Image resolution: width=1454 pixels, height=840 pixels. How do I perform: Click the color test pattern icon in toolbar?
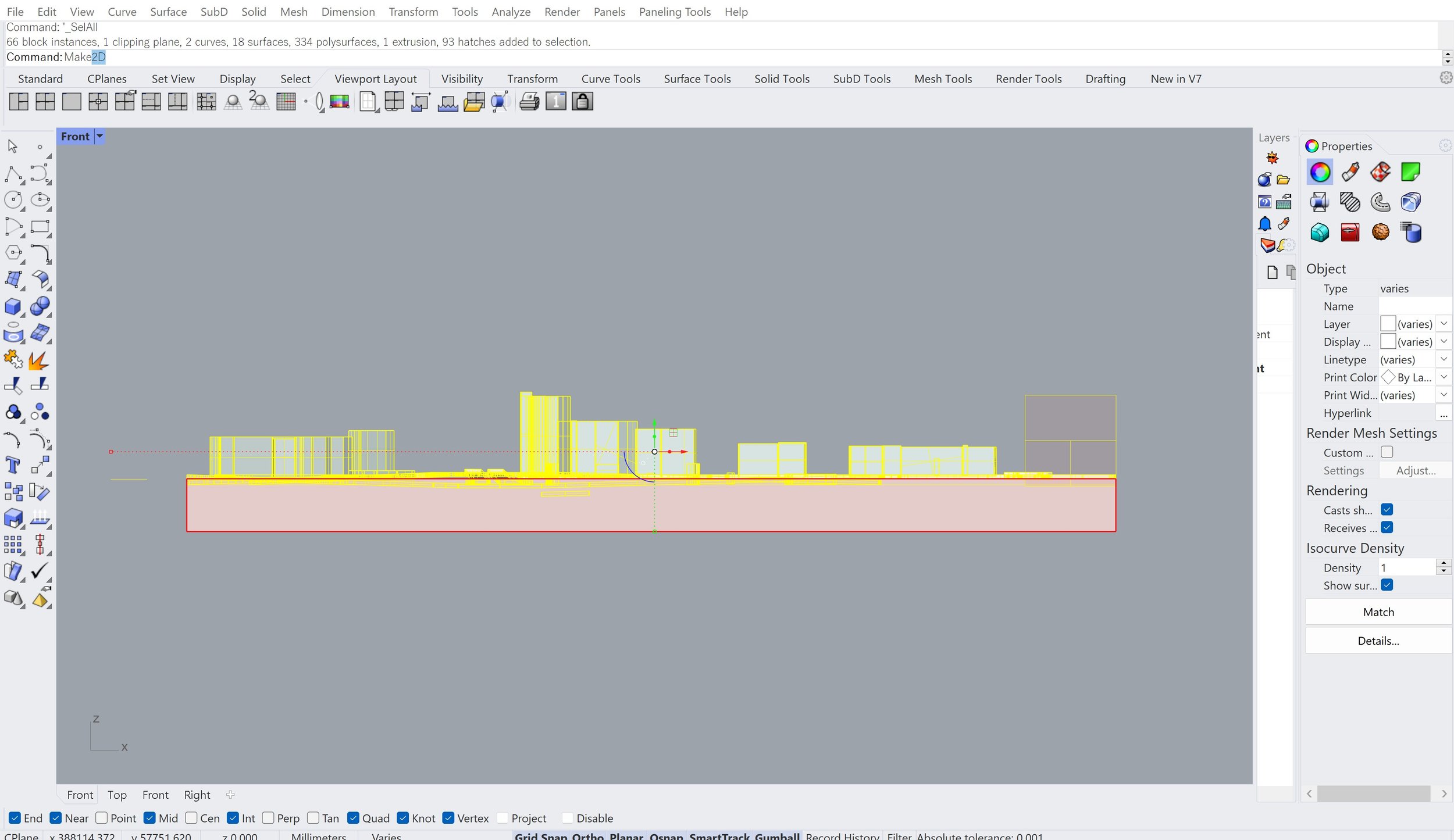point(340,102)
